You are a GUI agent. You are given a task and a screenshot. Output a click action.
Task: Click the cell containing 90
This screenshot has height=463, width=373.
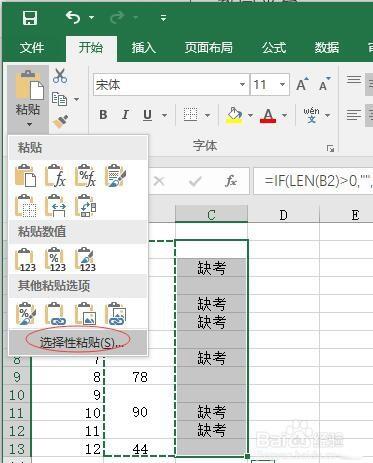[140, 413]
